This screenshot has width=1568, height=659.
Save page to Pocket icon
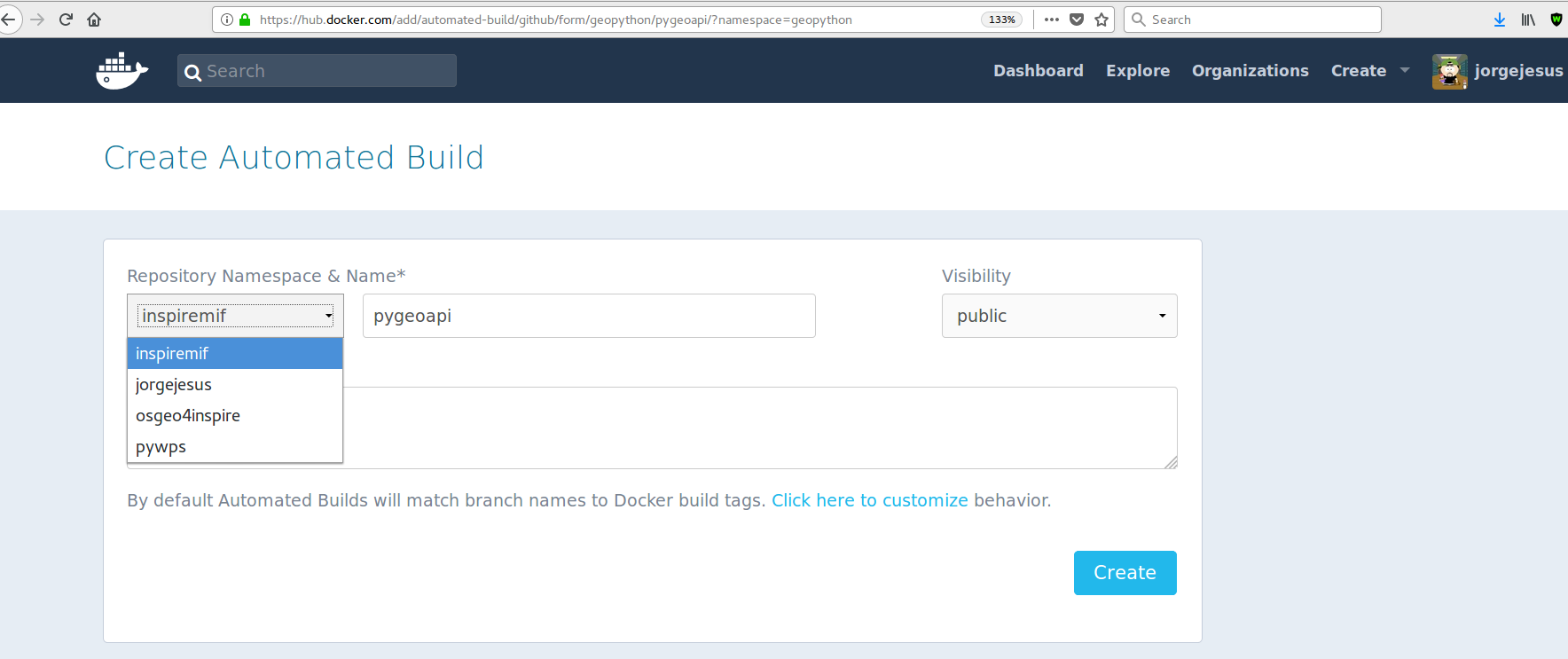pyautogui.click(x=1077, y=20)
